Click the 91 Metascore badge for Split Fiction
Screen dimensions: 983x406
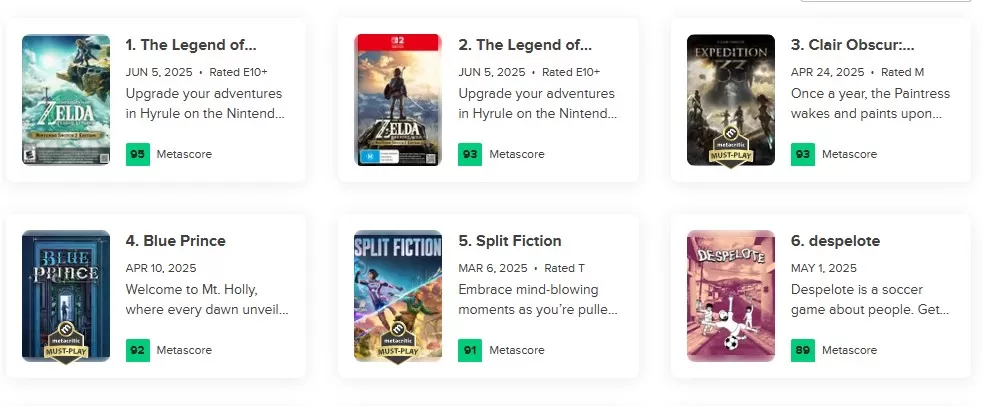coord(470,350)
